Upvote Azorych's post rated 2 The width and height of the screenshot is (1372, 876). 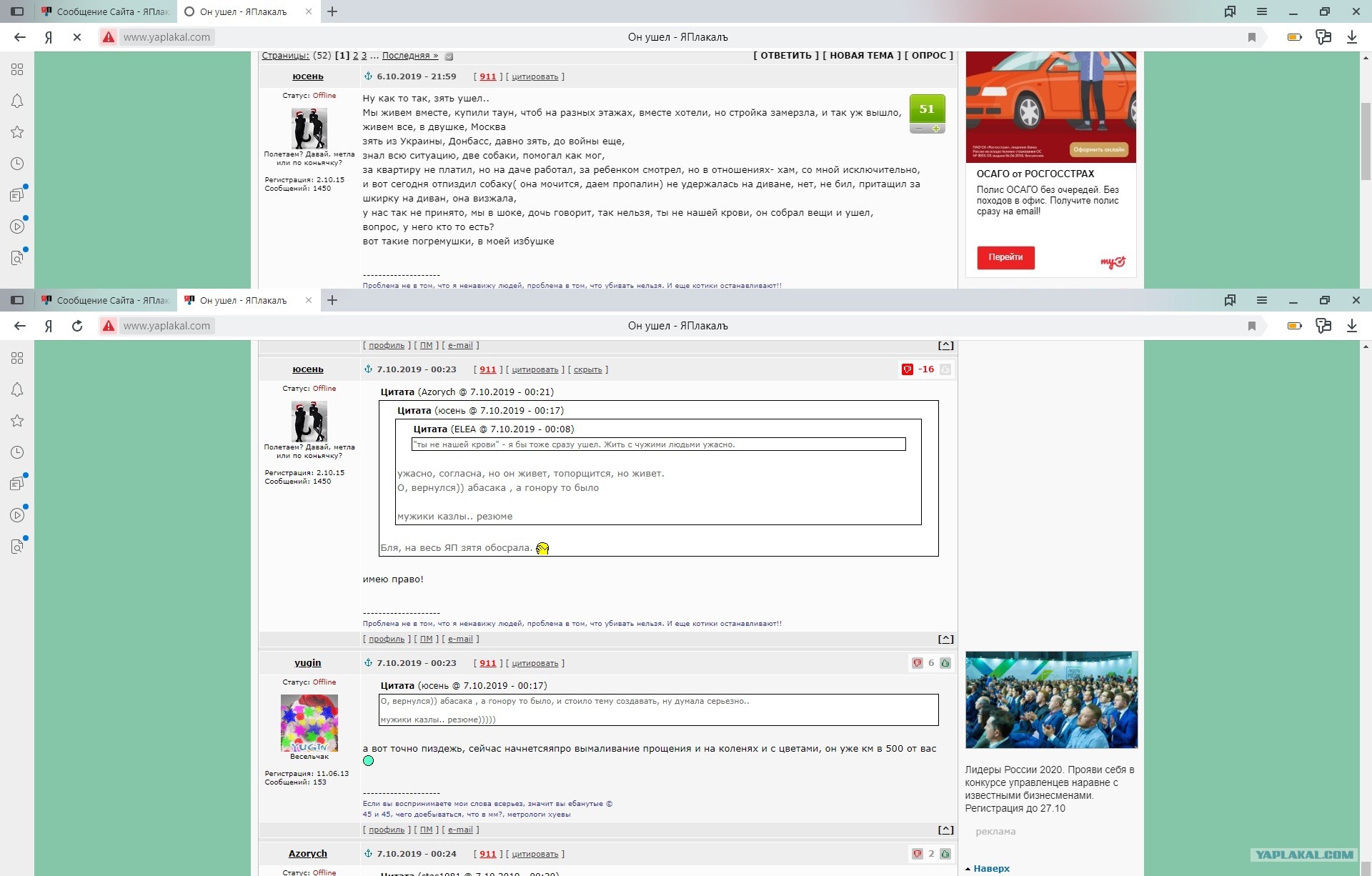click(945, 854)
